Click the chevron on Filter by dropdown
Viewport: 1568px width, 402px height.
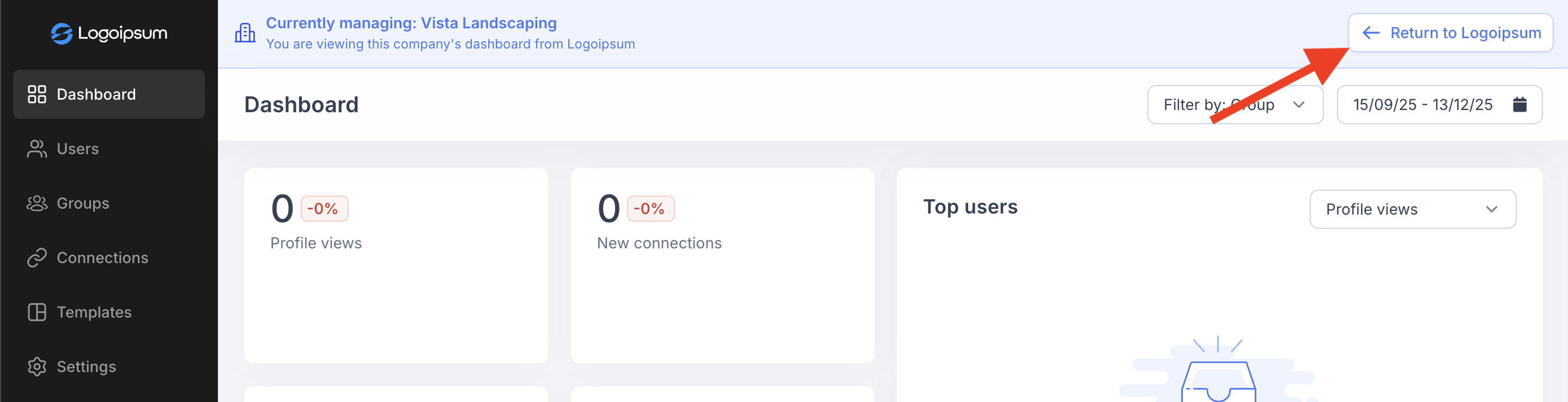[x=1298, y=105]
